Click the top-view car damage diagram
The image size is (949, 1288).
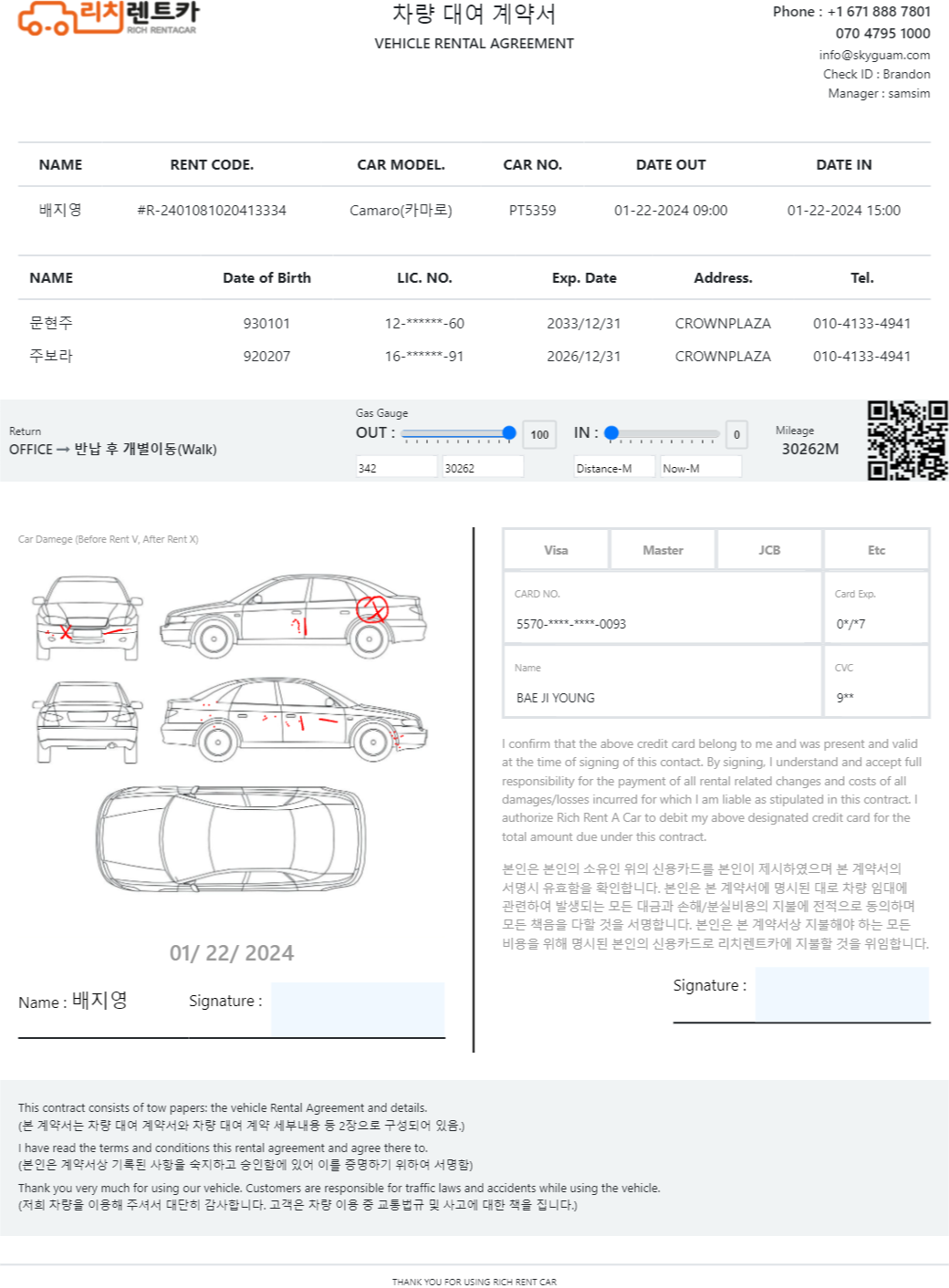(x=232, y=837)
